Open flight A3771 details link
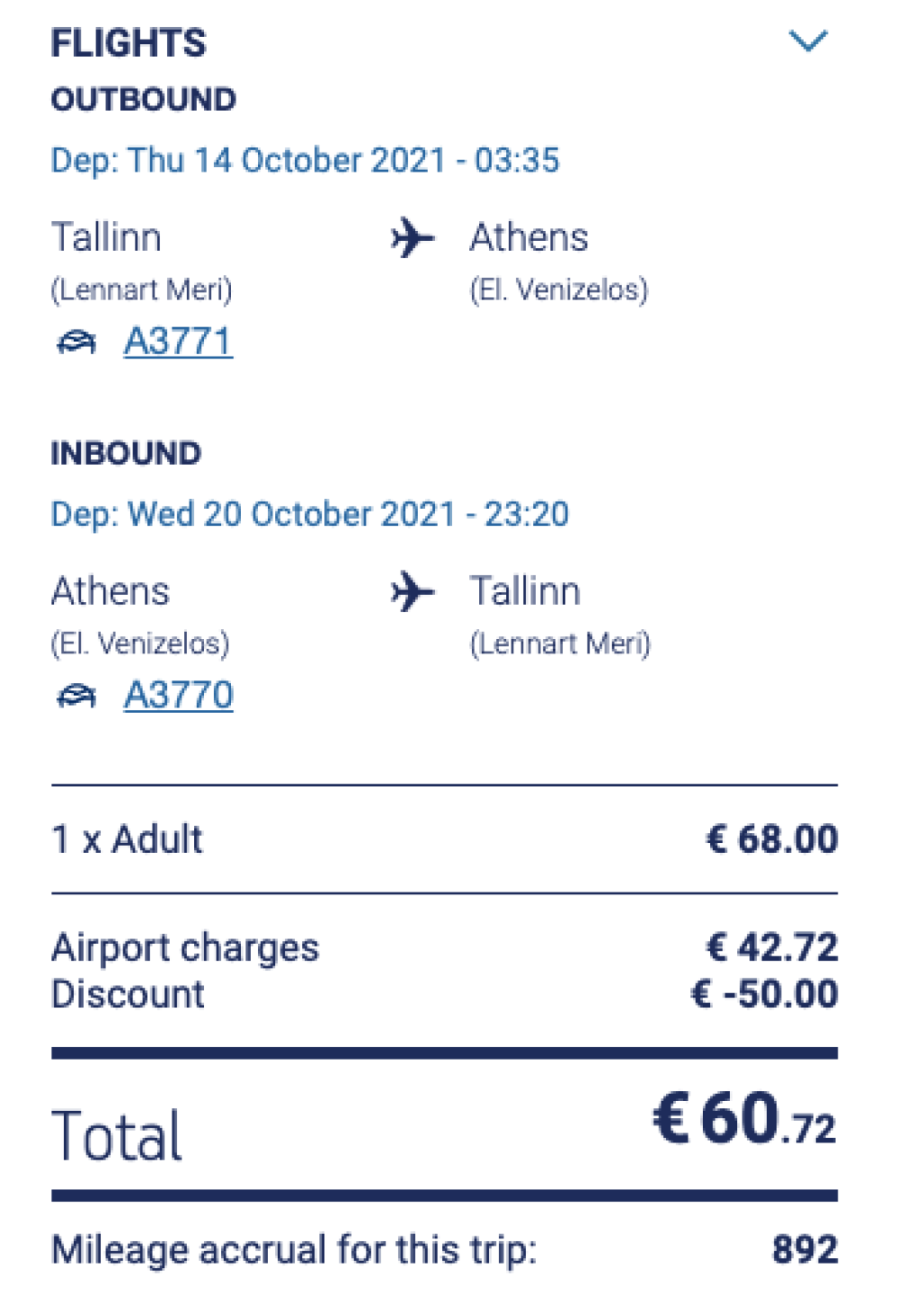The image size is (924, 1305). [x=178, y=341]
